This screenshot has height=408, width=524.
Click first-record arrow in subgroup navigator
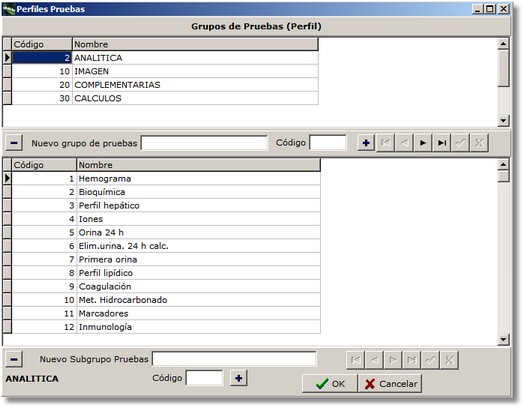356,360
